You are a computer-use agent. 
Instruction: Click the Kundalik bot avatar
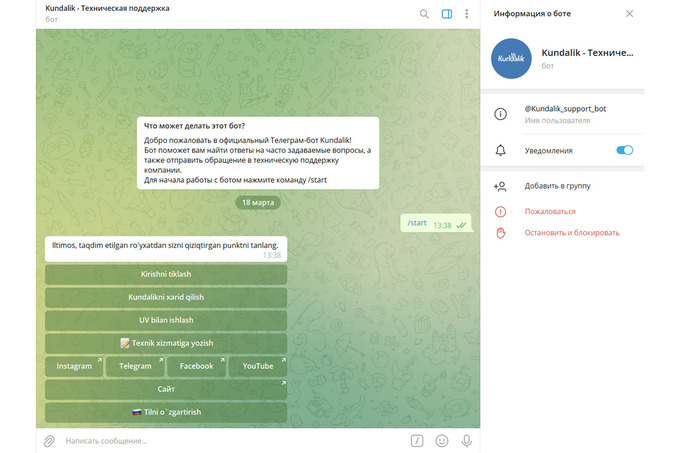point(512,58)
